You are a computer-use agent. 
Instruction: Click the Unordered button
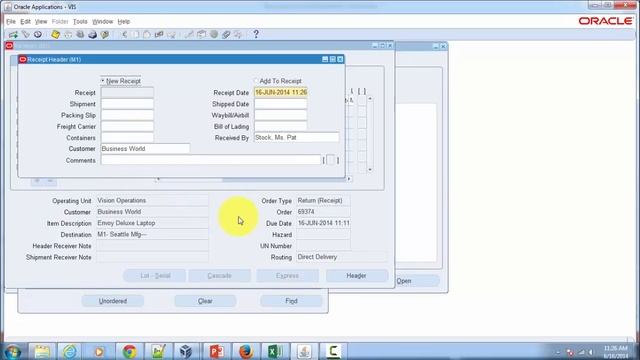click(x=113, y=301)
